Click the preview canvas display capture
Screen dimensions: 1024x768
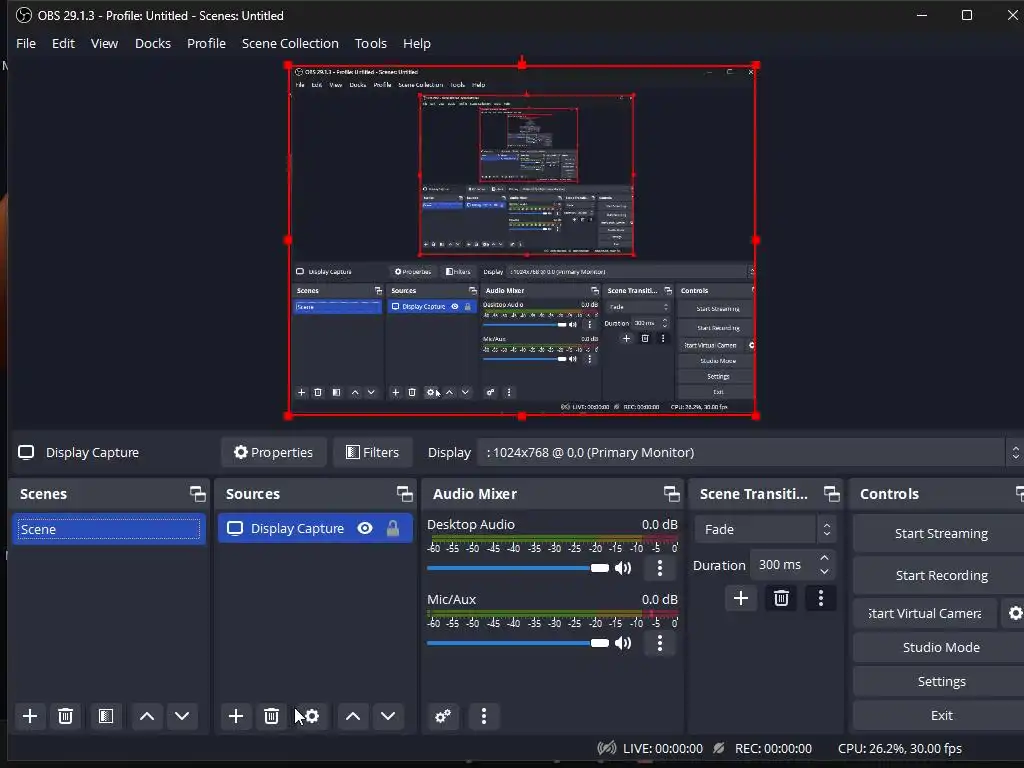pyautogui.click(x=522, y=240)
